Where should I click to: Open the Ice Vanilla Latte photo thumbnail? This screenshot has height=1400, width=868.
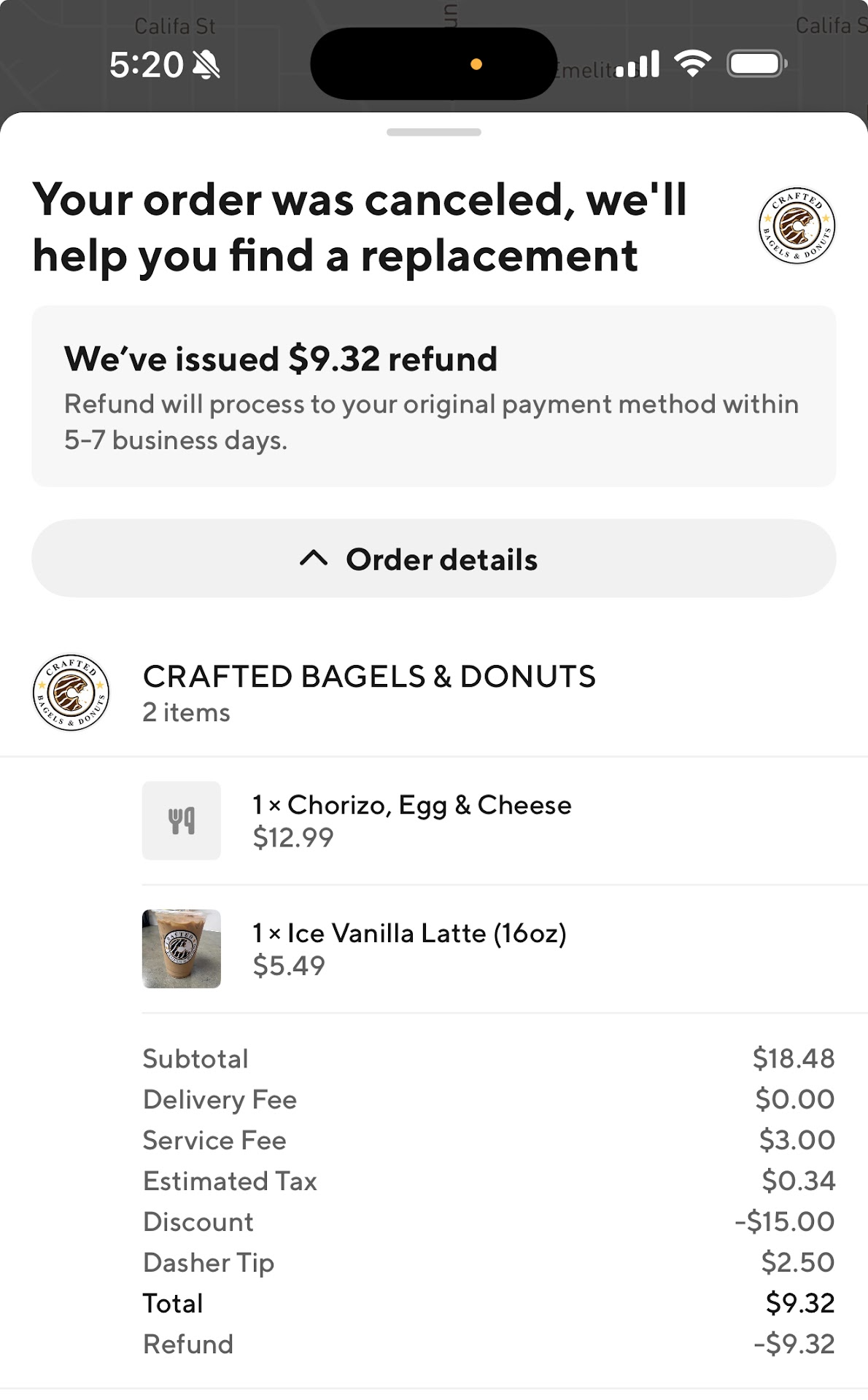pos(182,949)
